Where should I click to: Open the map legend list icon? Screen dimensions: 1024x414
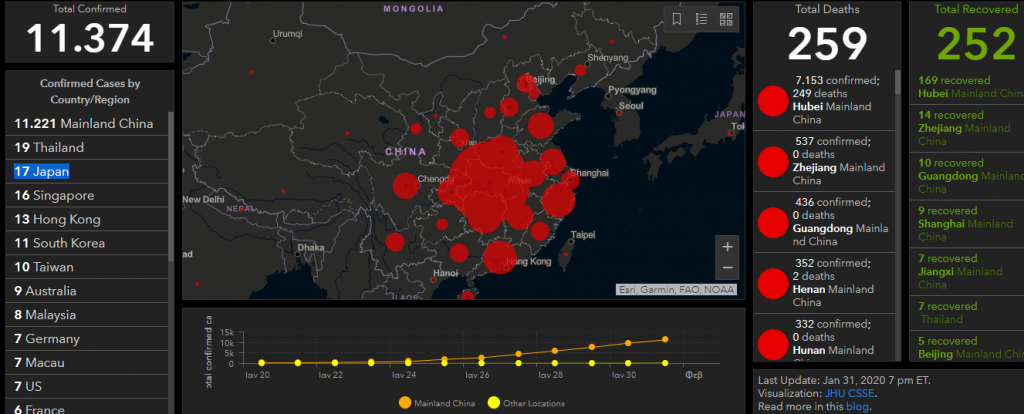pyautogui.click(x=702, y=19)
